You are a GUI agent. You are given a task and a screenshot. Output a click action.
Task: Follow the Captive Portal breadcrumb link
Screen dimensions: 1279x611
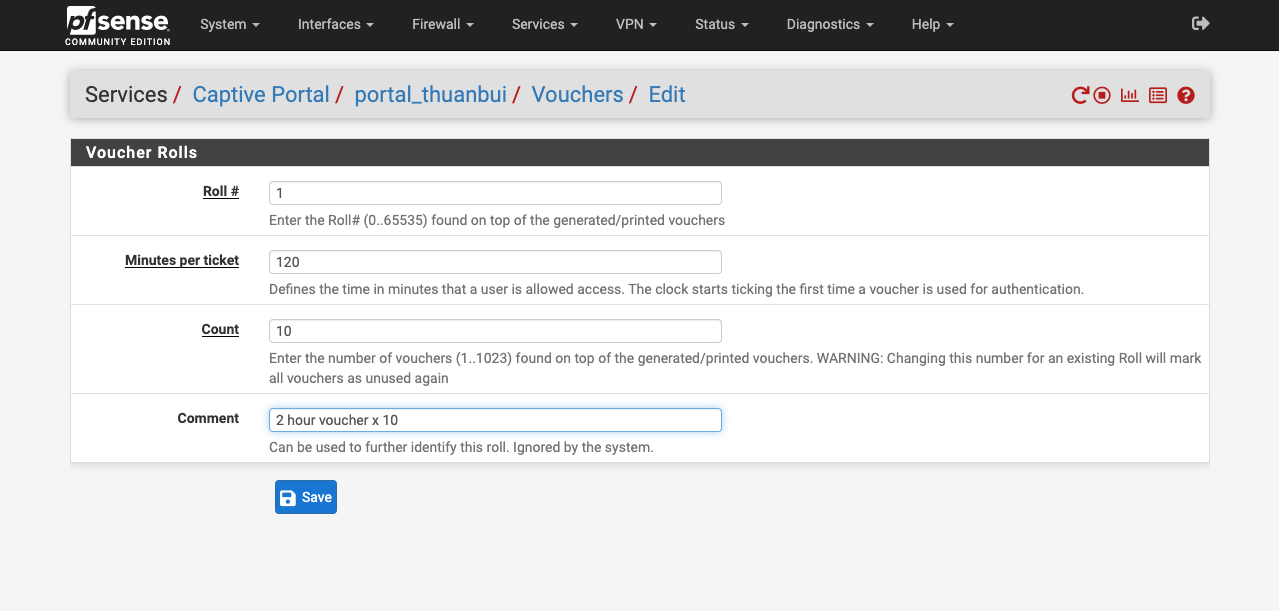coord(260,95)
